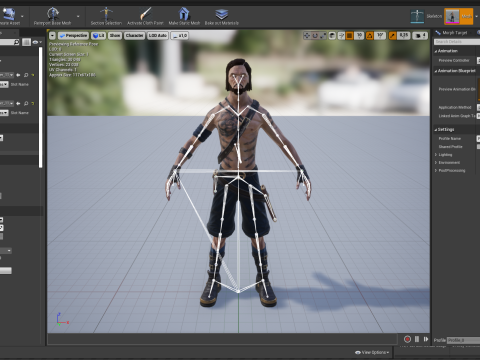The width and height of the screenshot is (480, 360).
Task: Click the second material's browse magnifier icon
Action: [x=26, y=103]
